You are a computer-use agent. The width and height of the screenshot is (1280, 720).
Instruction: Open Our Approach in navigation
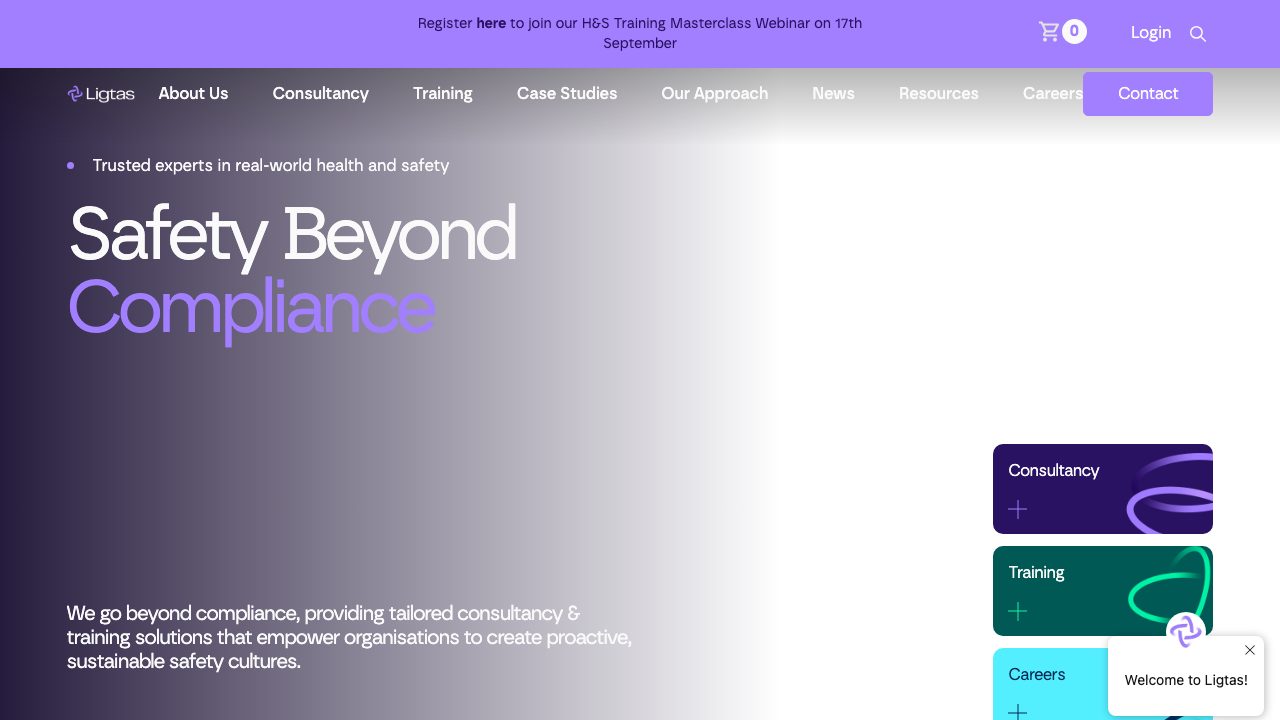pos(715,93)
